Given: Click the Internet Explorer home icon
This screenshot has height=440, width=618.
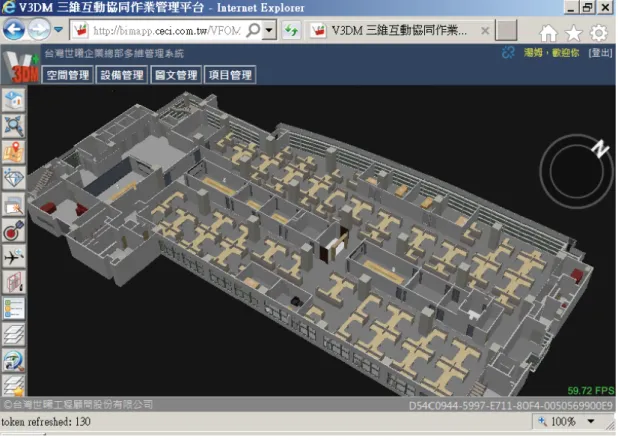Looking at the screenshot, I should 548,33.
